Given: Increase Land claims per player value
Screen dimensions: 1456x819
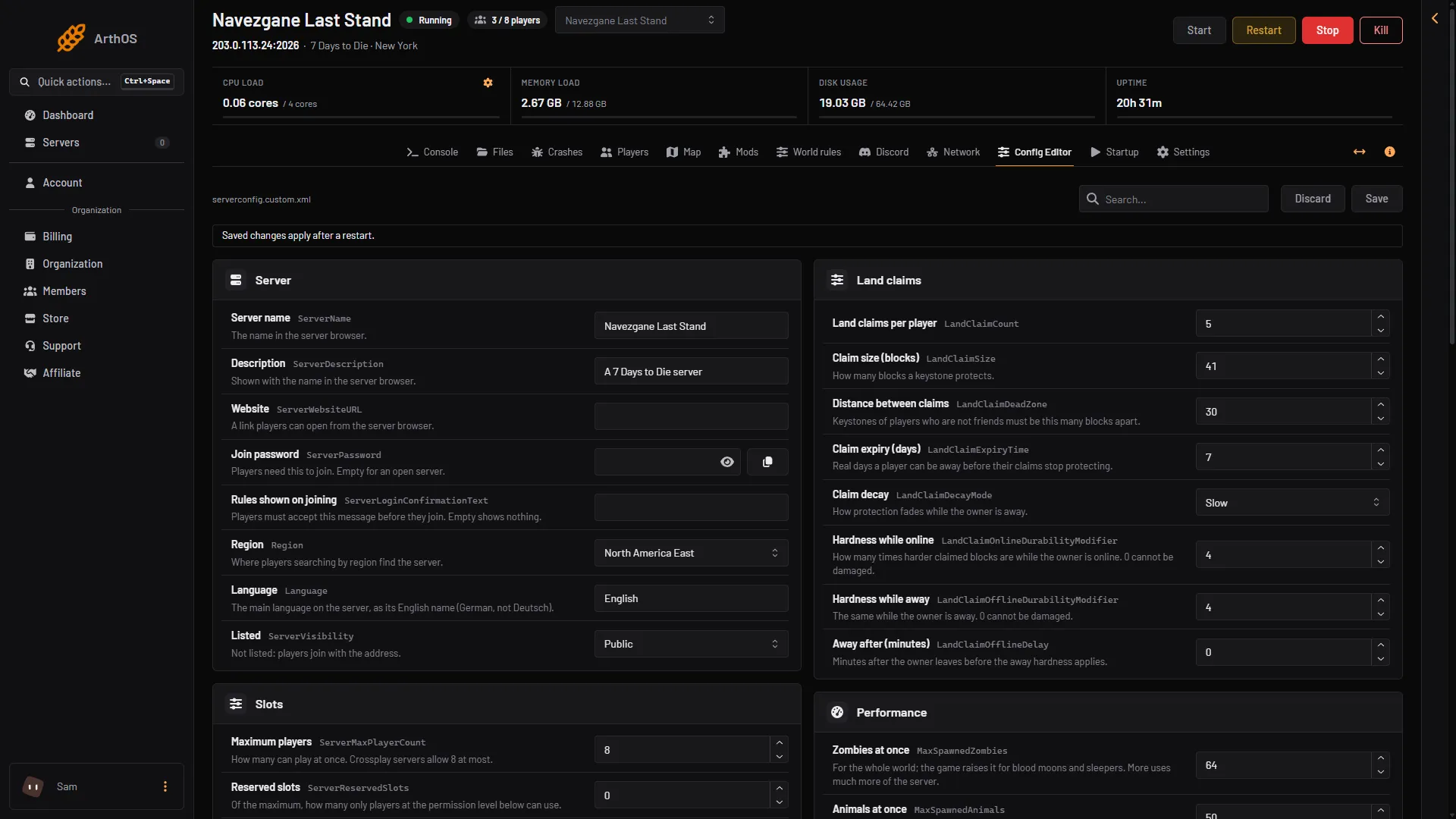Looking at the screenshot, I should 1380,317.
